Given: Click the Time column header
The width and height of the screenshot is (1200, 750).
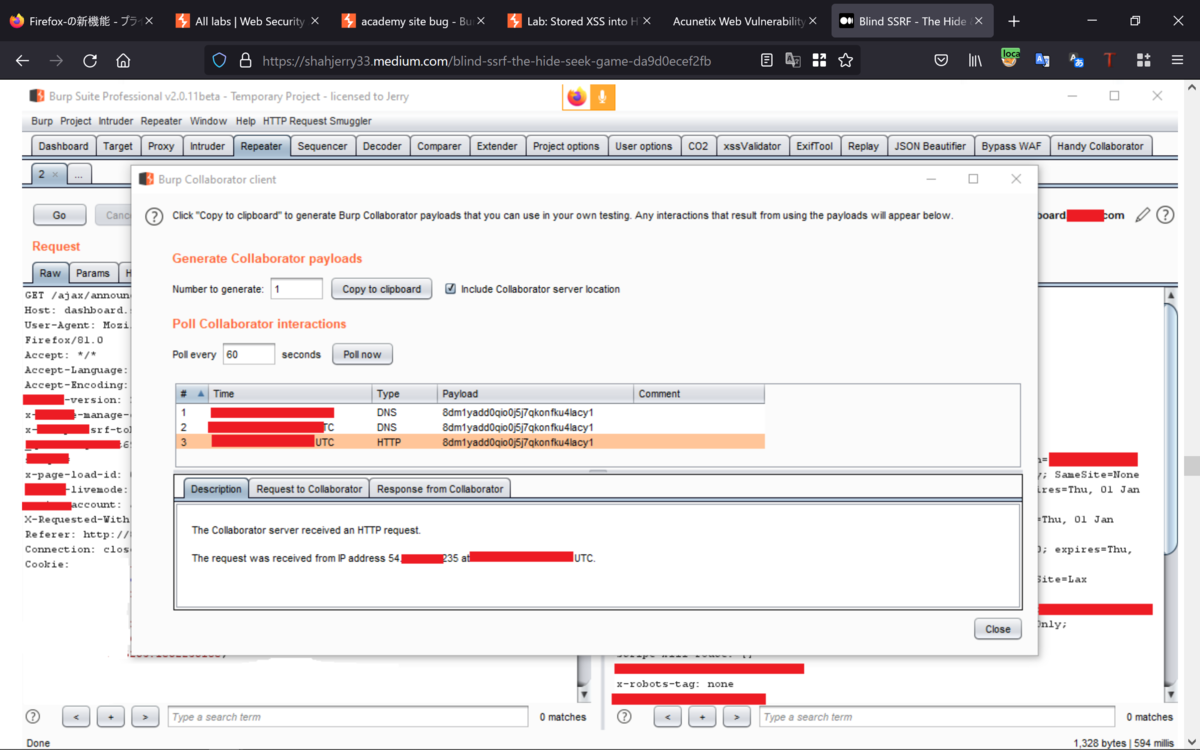Looking at the screenshot, I should [290, 394].
